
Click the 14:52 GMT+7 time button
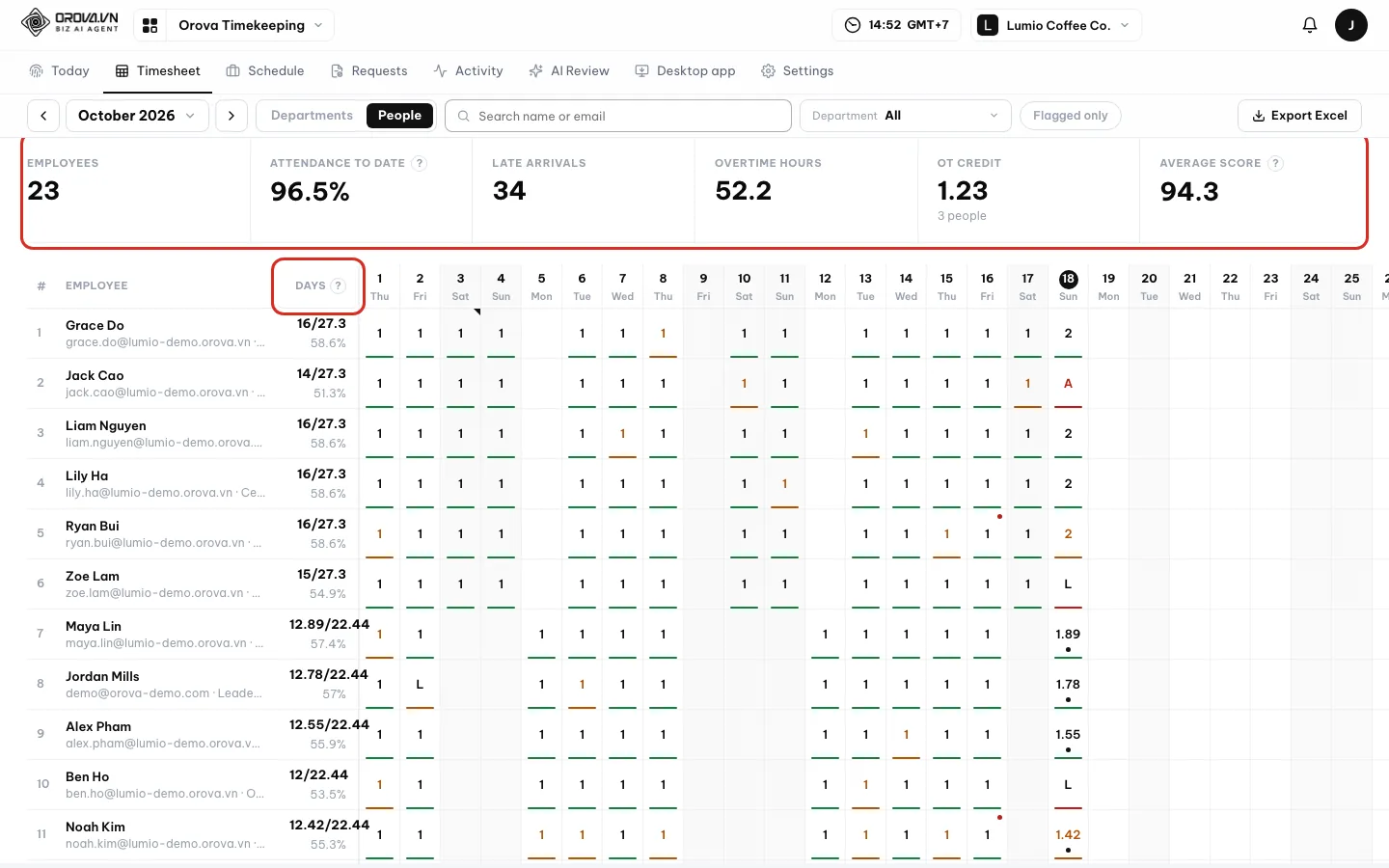(x=896, y=25)
